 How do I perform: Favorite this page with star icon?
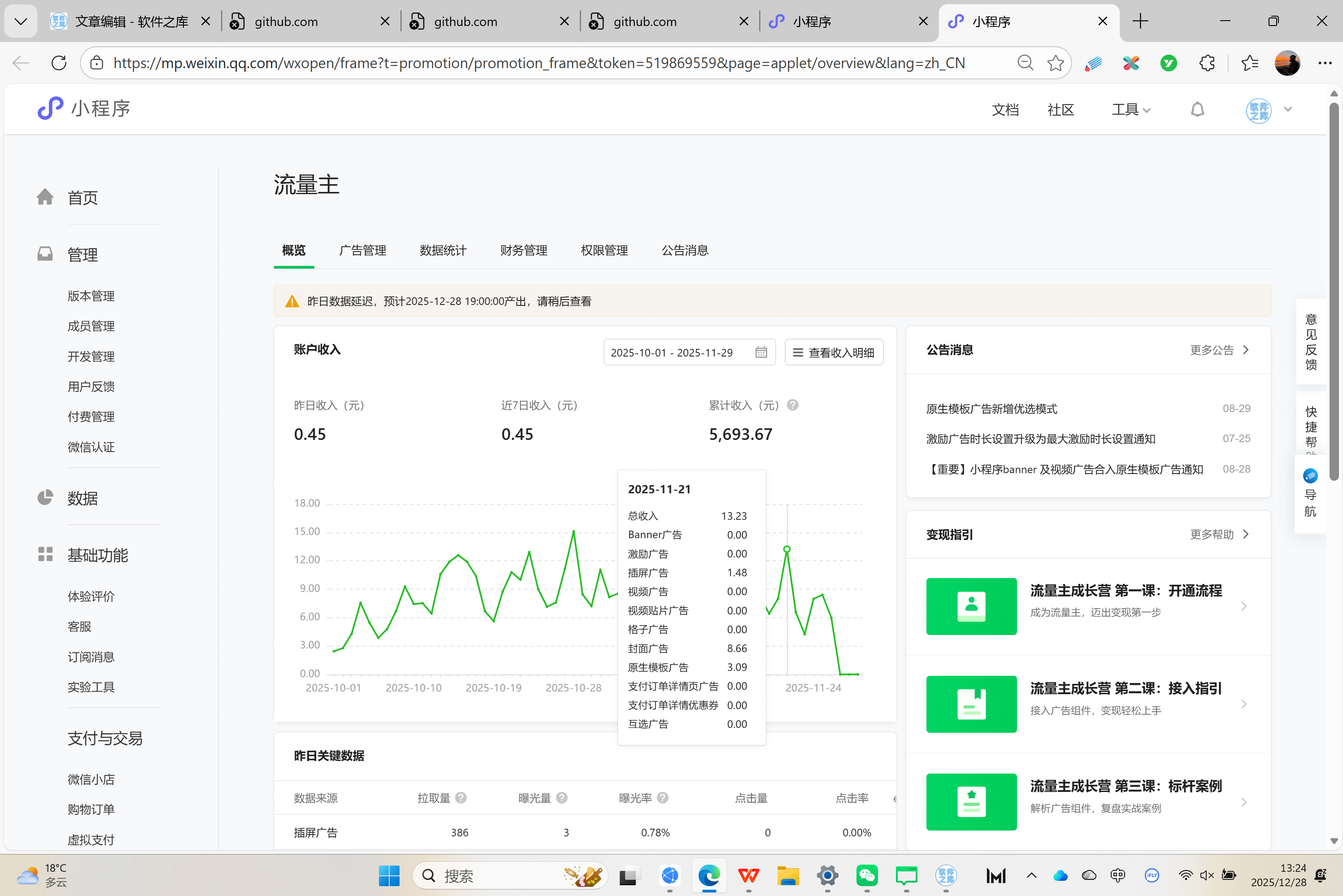(x=1055, y=63)
